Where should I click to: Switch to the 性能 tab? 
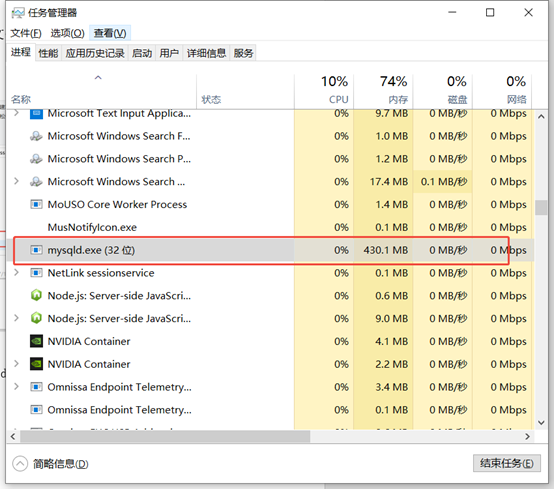[x=48, y=53]
